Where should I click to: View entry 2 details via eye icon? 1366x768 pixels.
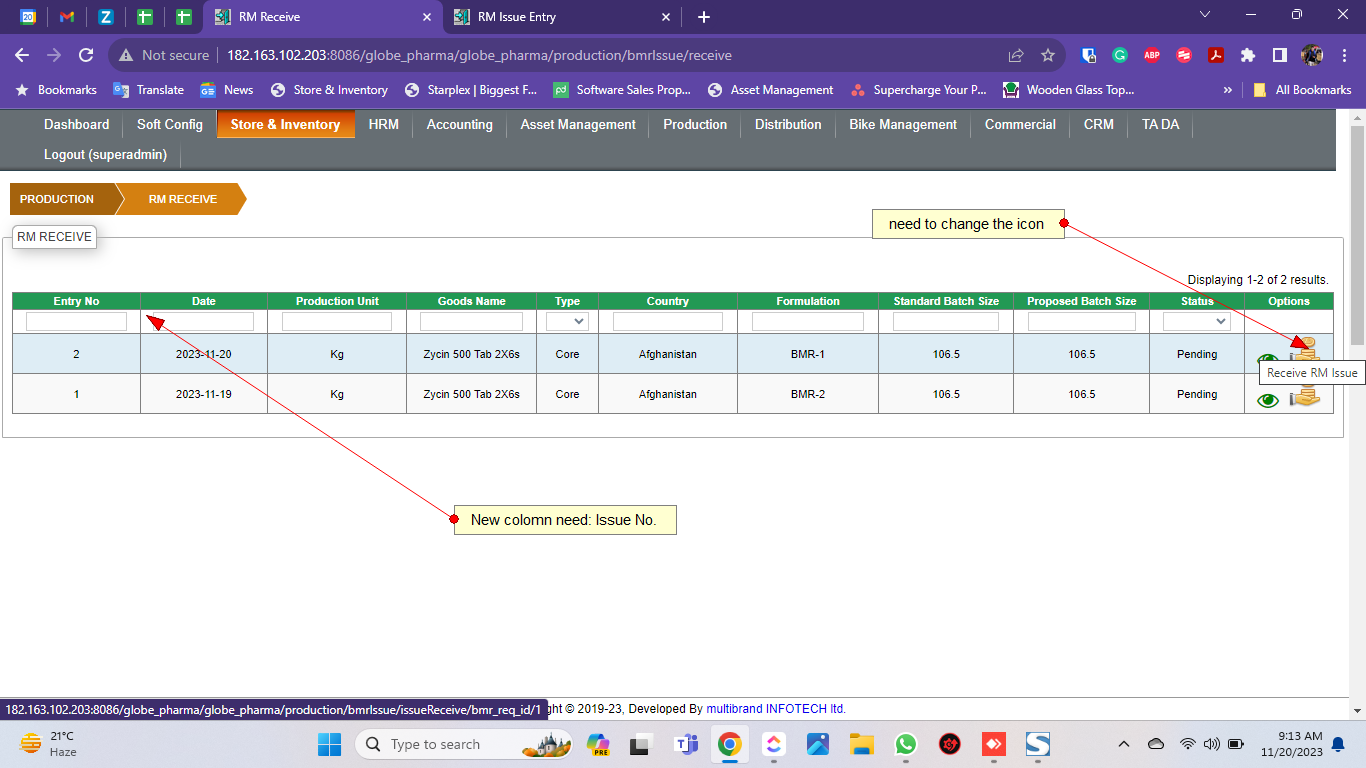(x=1268, y=361)
